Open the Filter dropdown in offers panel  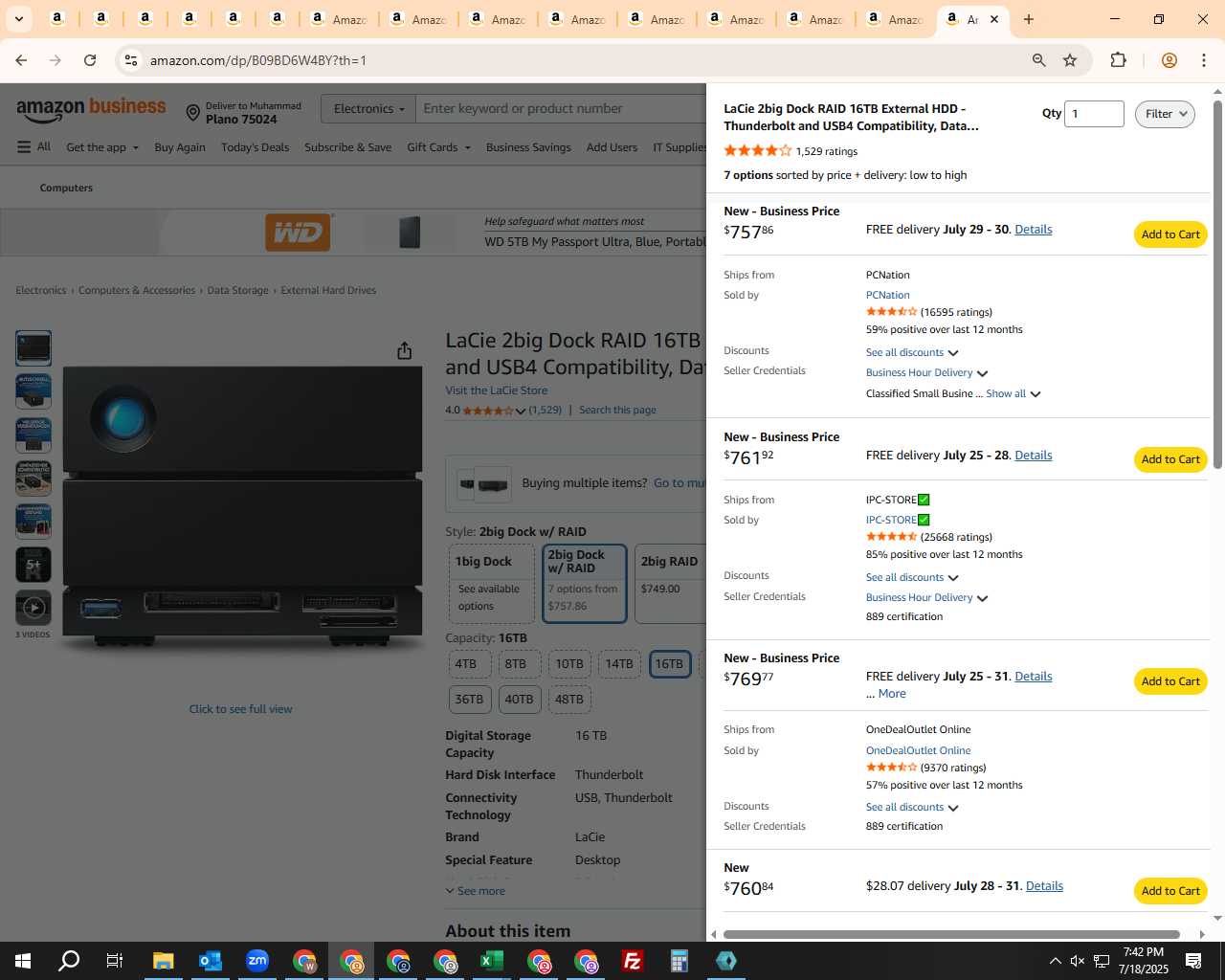(x=1165, y=114)
